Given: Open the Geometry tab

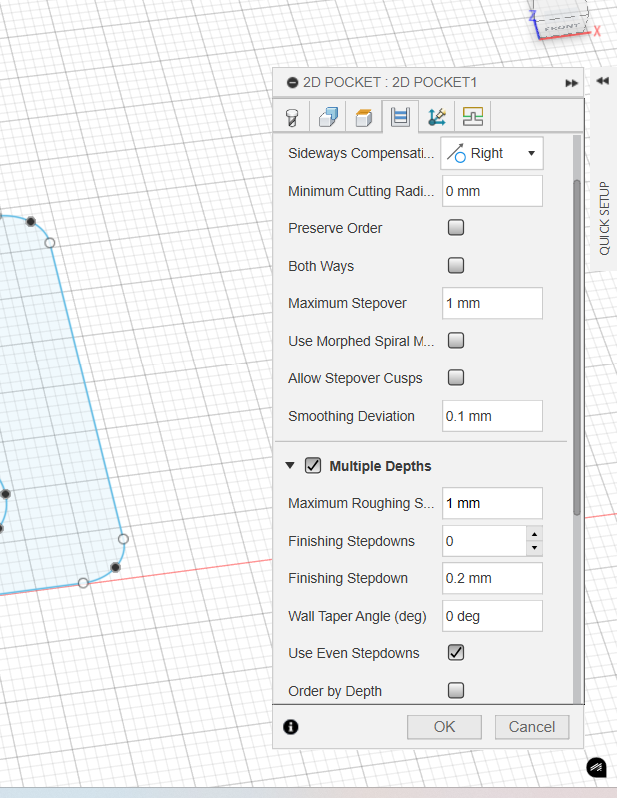Looking at the screenshot, I should click(x=328, y=117).
